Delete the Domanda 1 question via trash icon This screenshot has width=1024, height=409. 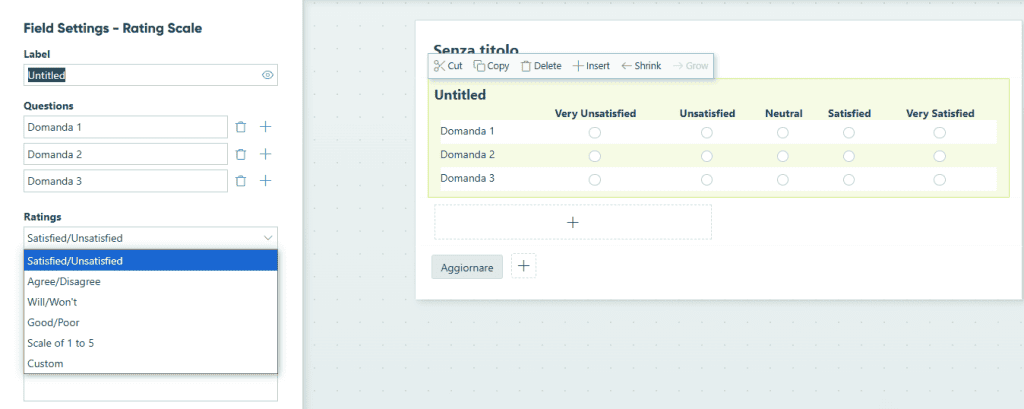point(240,127)
